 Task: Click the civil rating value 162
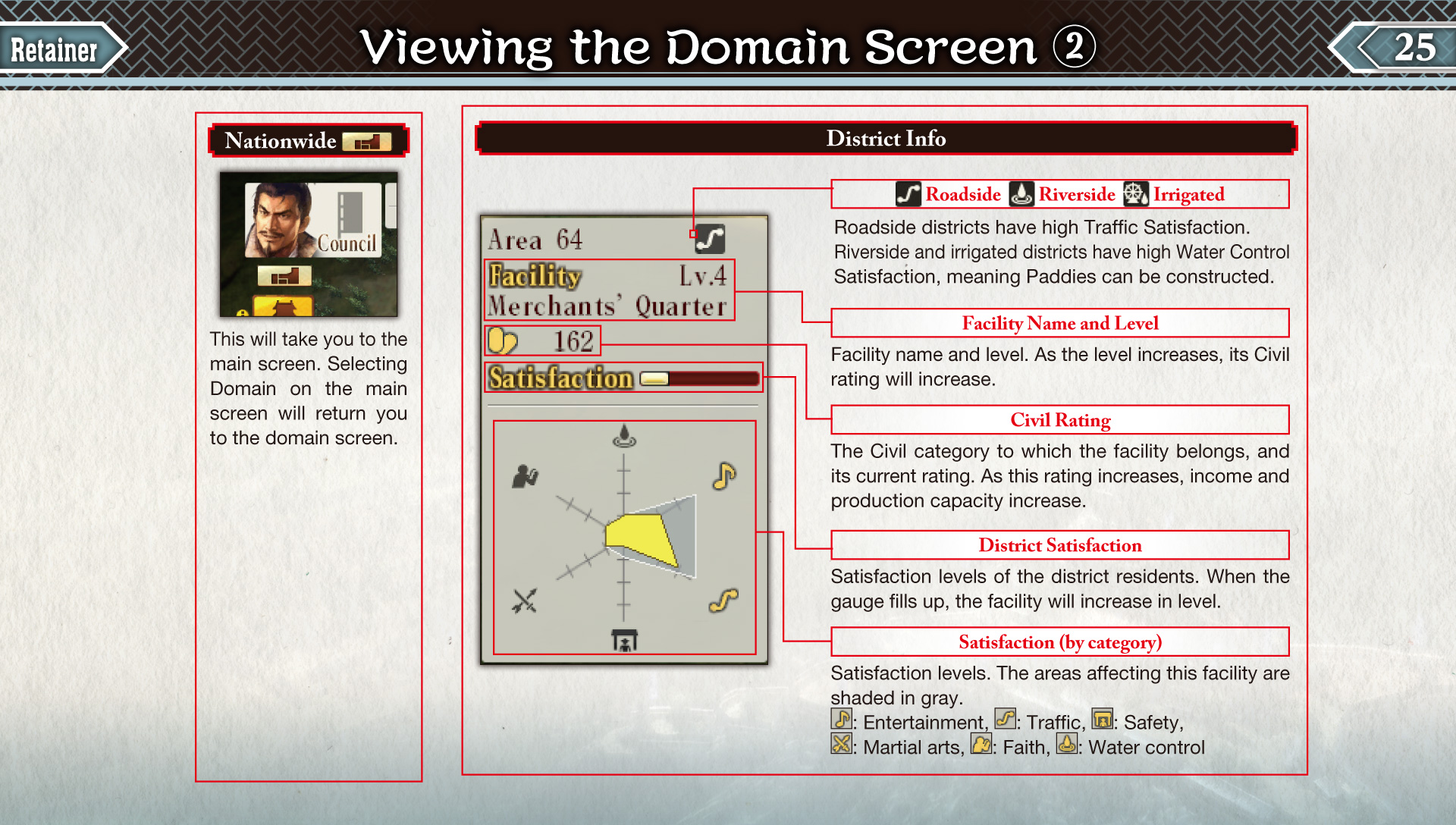[573, 341]
